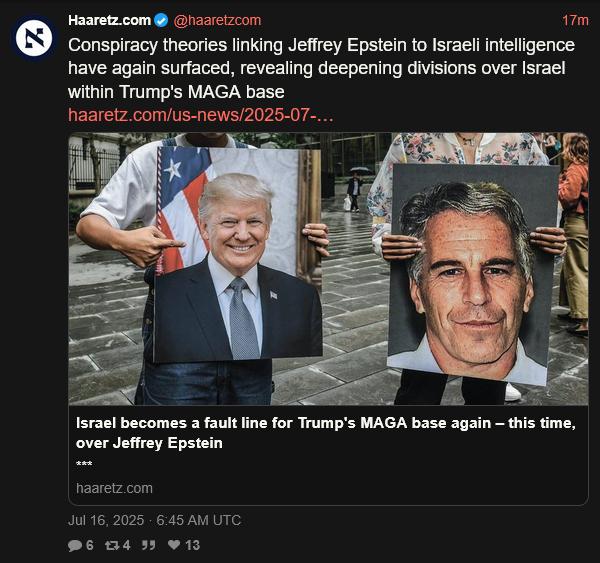Click the reply speech bubble icon
The width and height of the screenshot is (600, 563).
(x=75, y=545)
